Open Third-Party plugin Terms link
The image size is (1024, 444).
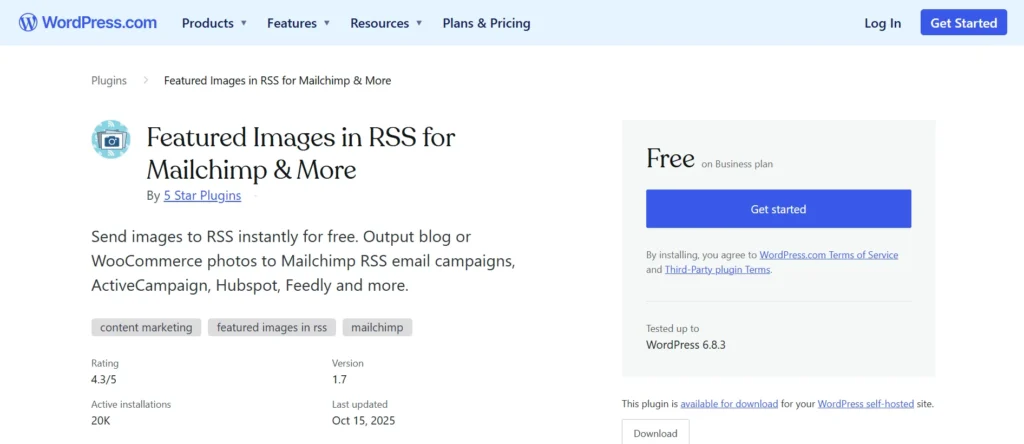point(717,270)
